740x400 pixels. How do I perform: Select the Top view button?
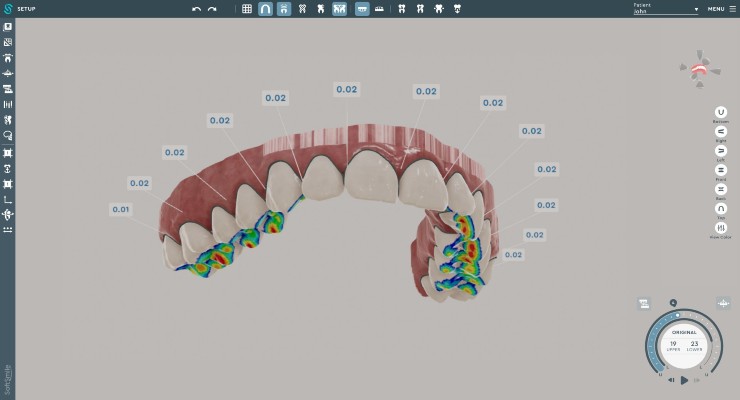[x=720, y=208]
